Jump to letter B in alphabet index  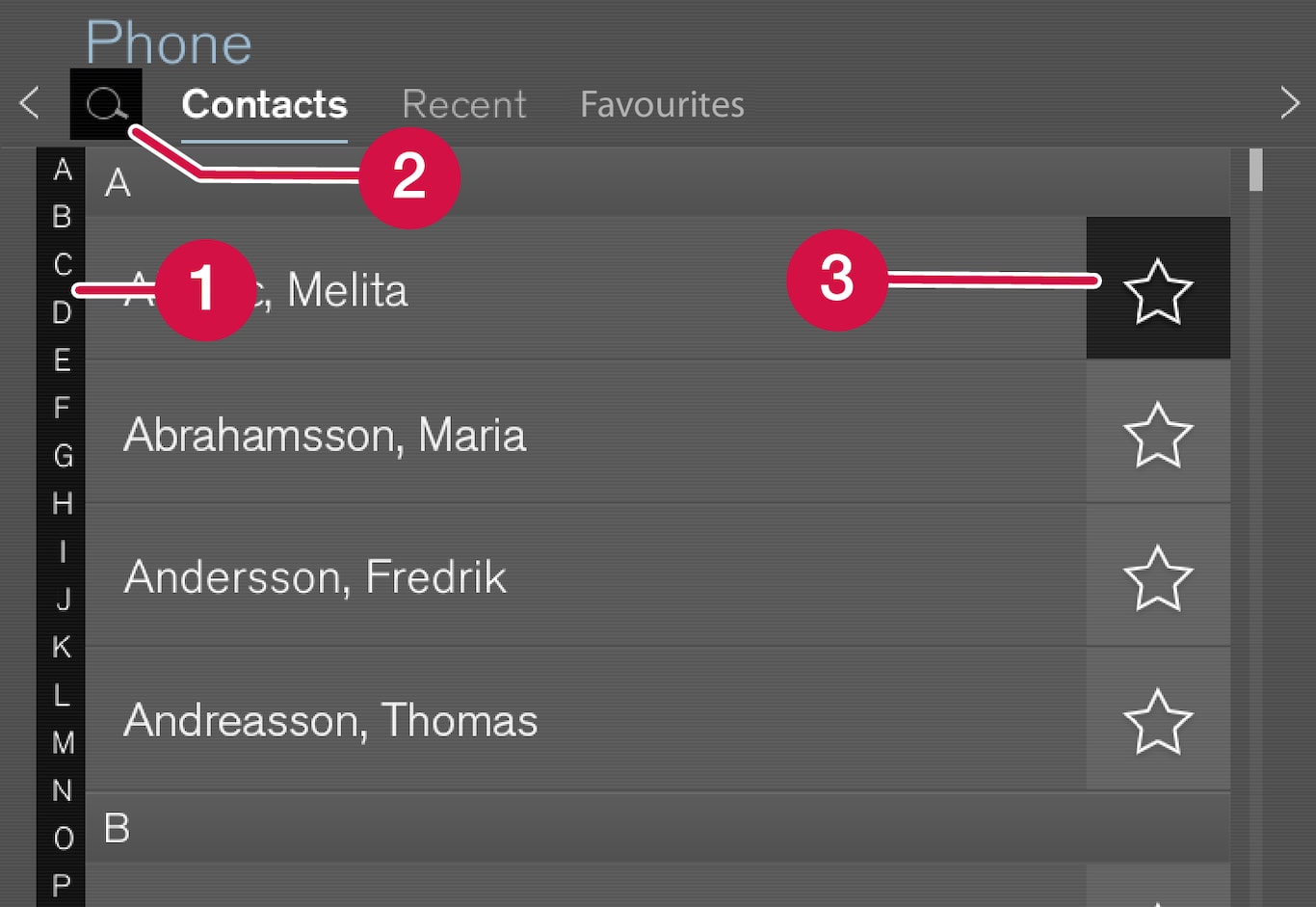point(62,217)
